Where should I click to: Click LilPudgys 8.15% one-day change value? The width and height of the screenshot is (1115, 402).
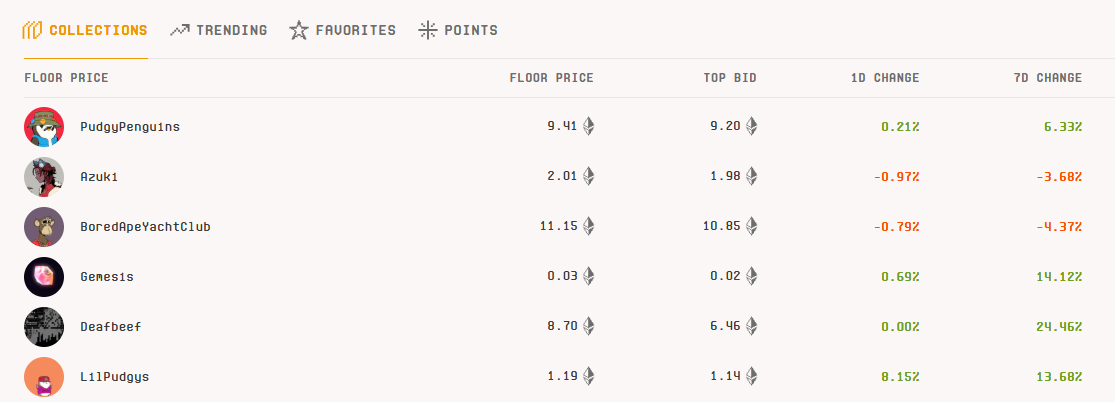(x=900, y=377)
